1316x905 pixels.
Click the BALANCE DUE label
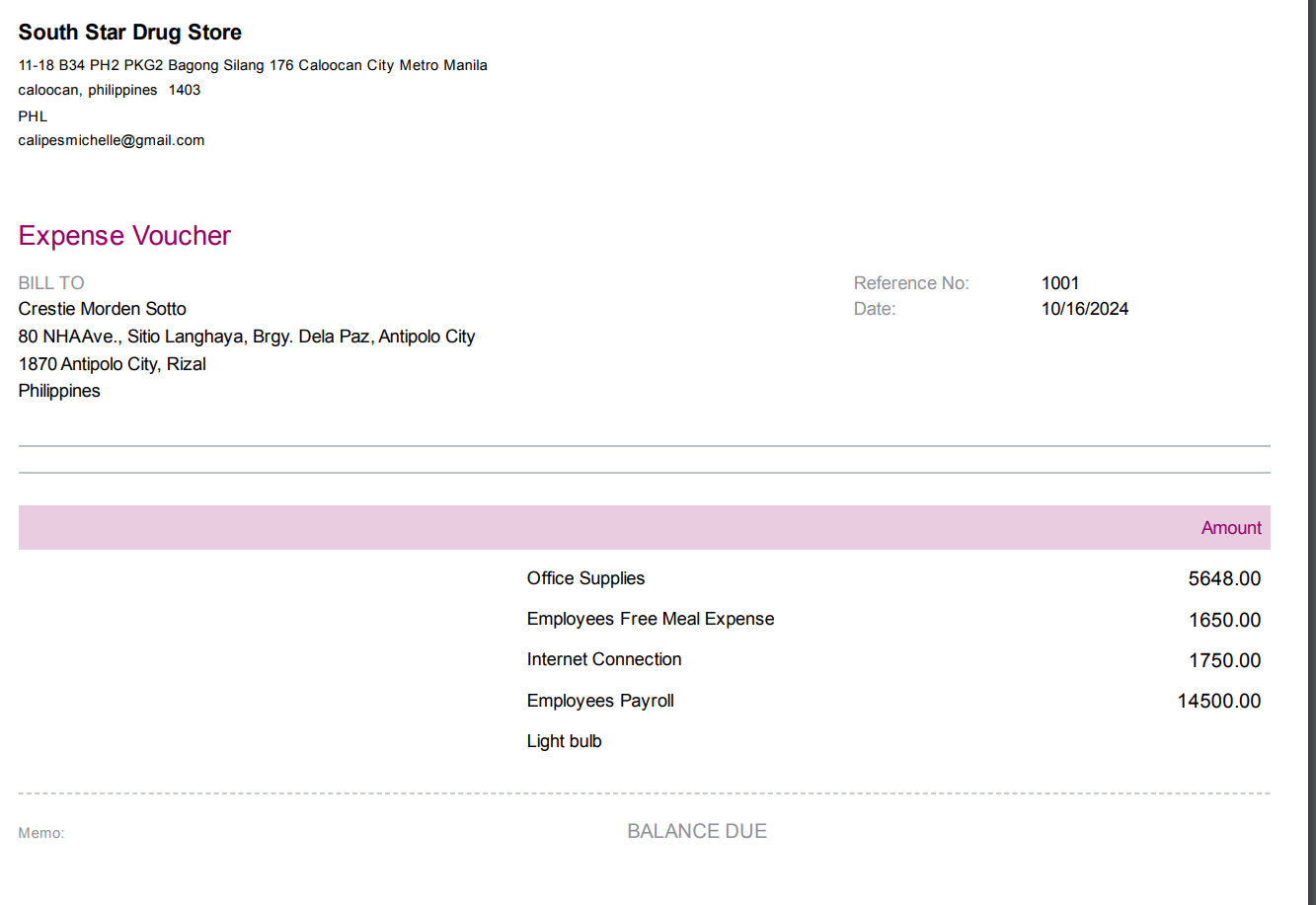[696, 831]
